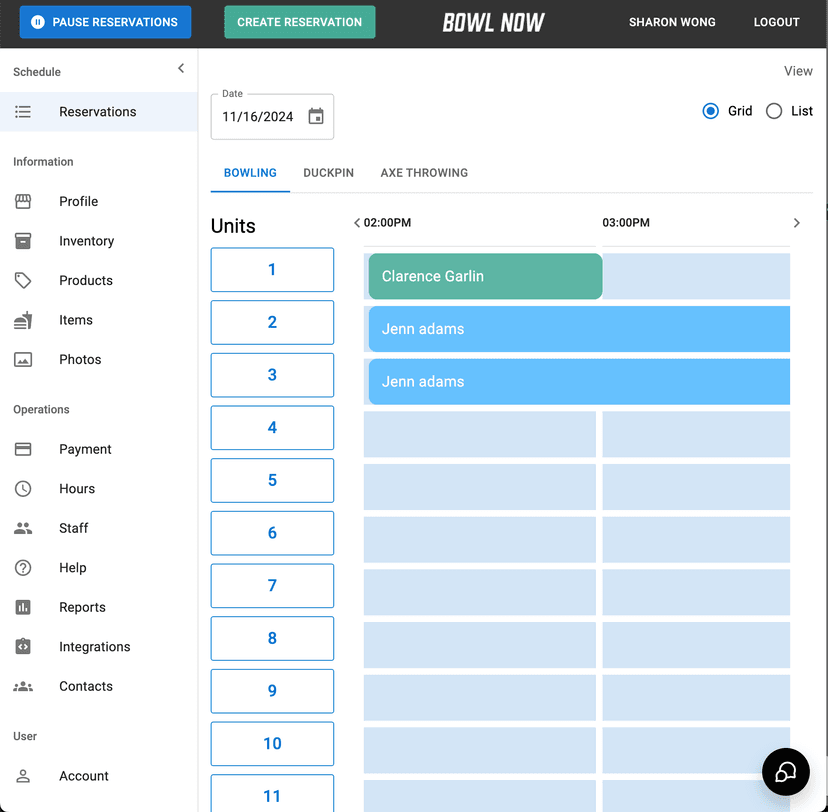Click the Profile storefront icon
828x812 pixels.
point(23,201)
